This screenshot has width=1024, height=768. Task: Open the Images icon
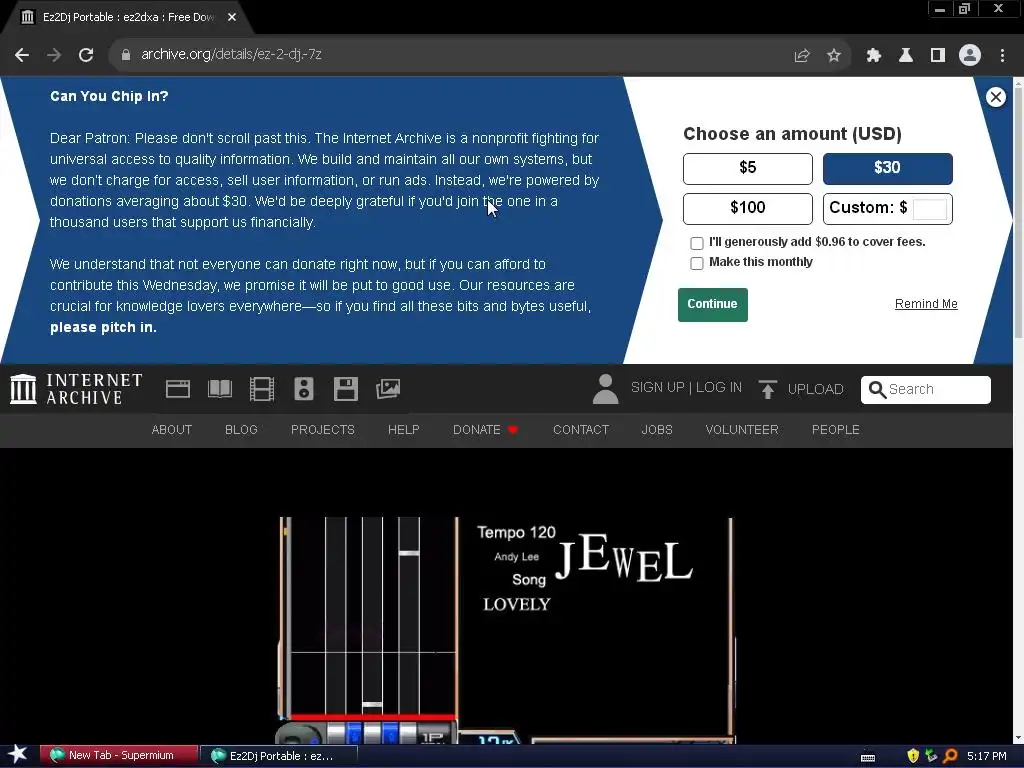[x=388, y=389]
